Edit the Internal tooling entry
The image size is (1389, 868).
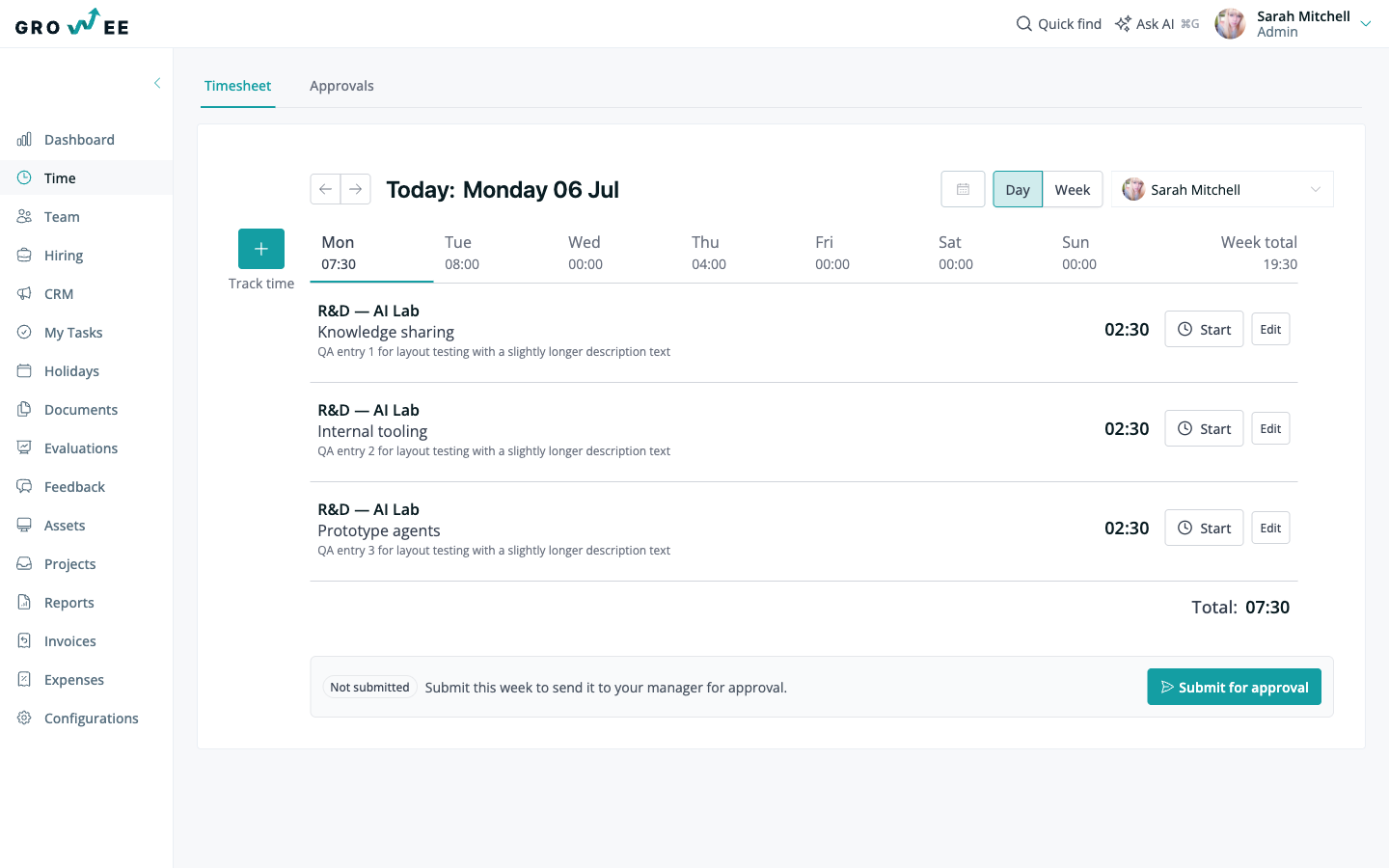[x=1270, y=428]
